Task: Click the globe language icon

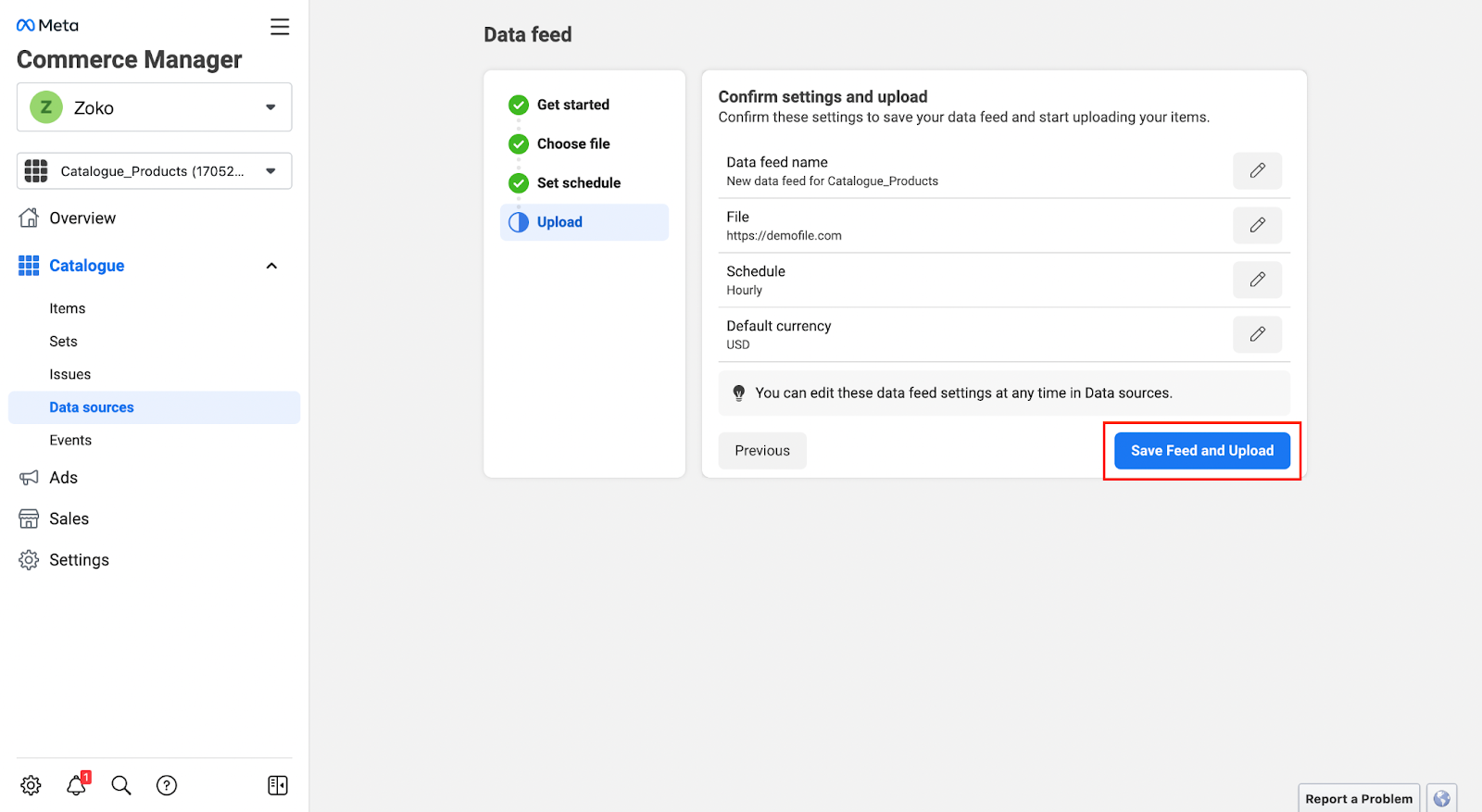Action: pyautogui.click(x=1441, y=798)
